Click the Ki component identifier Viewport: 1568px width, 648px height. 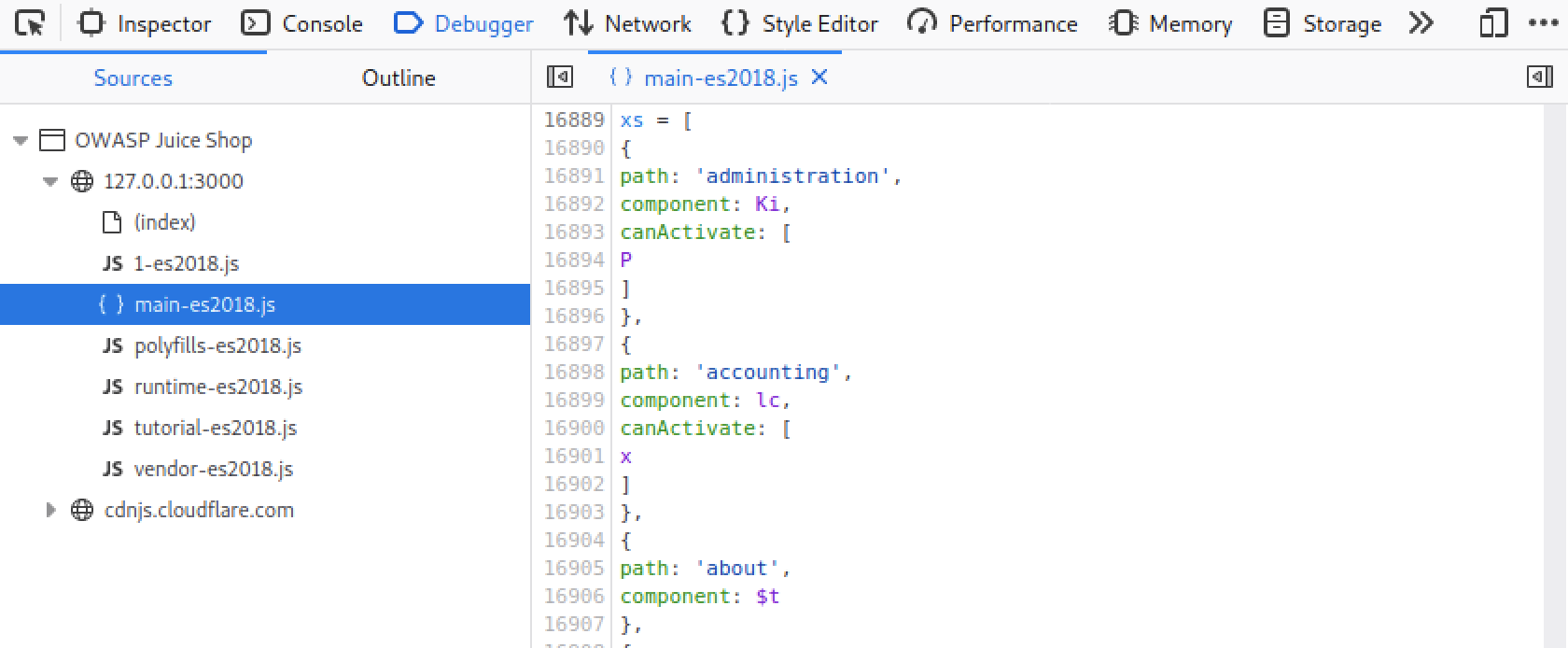(x=767, y=204)
